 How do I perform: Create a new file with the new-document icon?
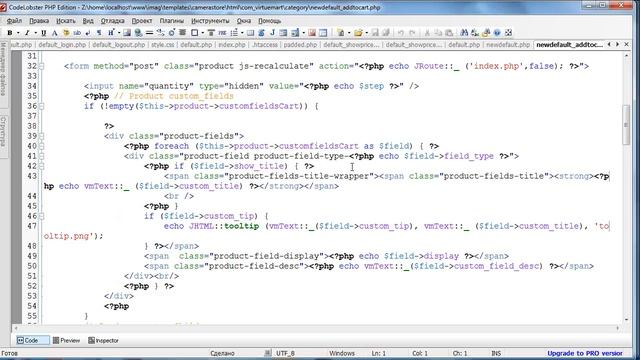340,33
